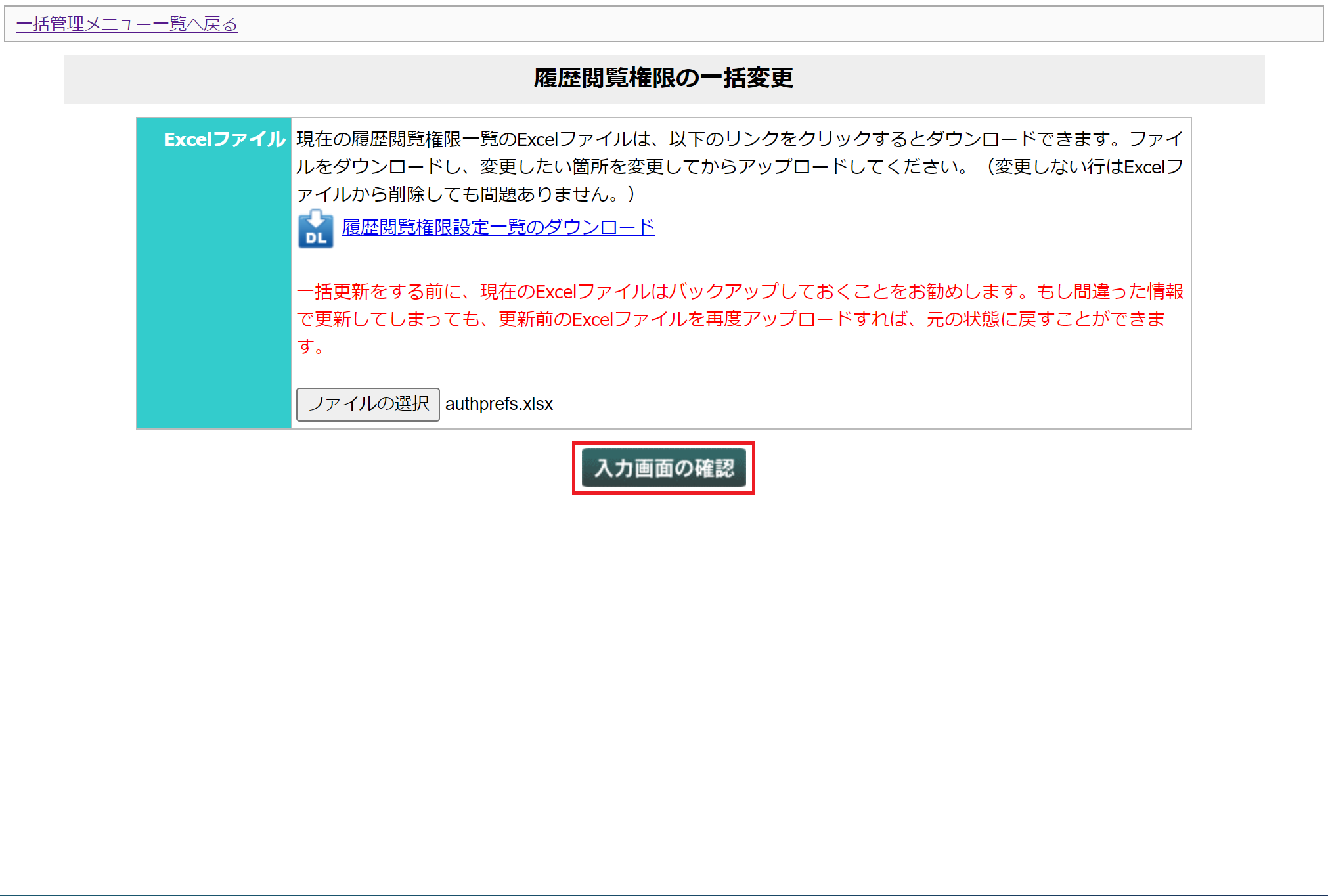The height and width of the screenshot is (896, 1328).
Task: Click the authprefs.xlsx file name text
Action: pyautogui.click(x=499, y=404)
